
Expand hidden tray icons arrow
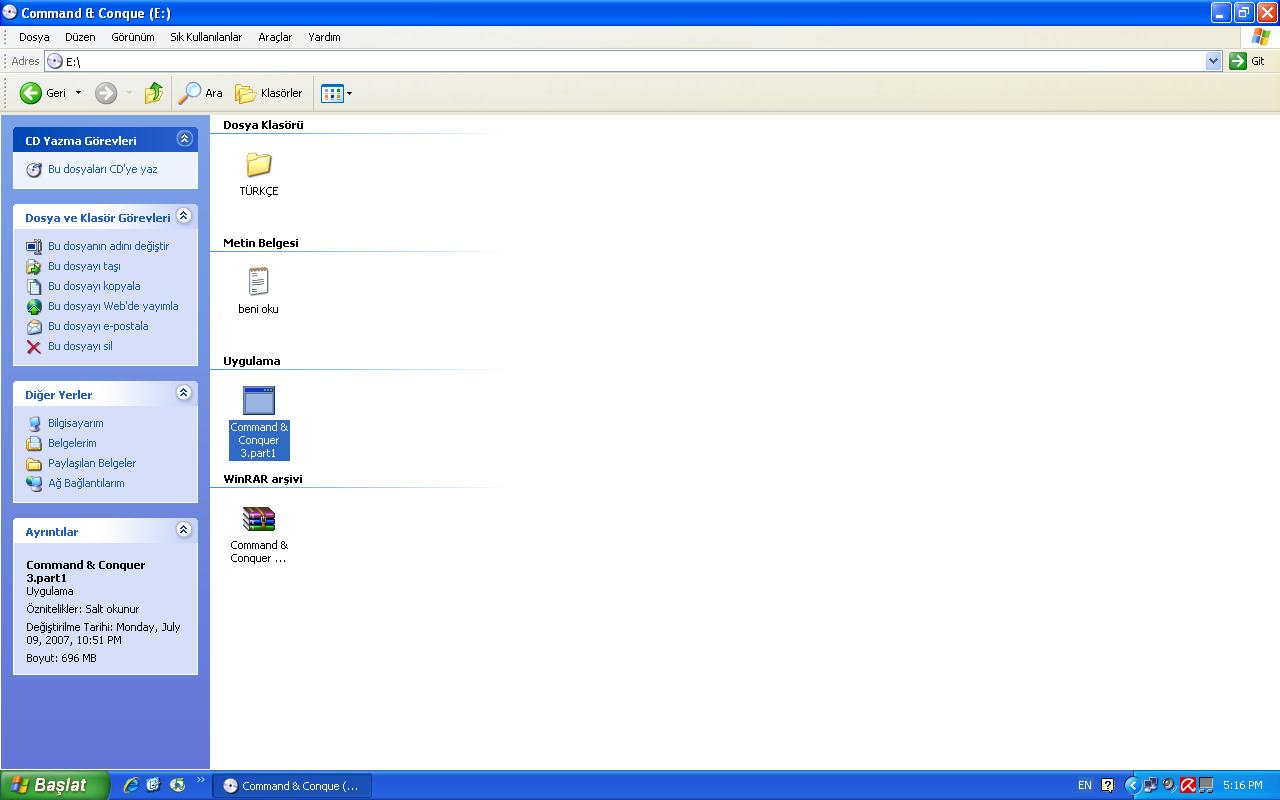coord(1132,786)
